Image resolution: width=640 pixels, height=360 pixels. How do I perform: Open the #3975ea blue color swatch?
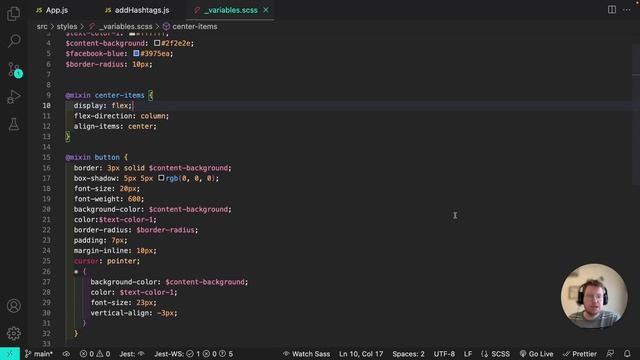point(136,53)
